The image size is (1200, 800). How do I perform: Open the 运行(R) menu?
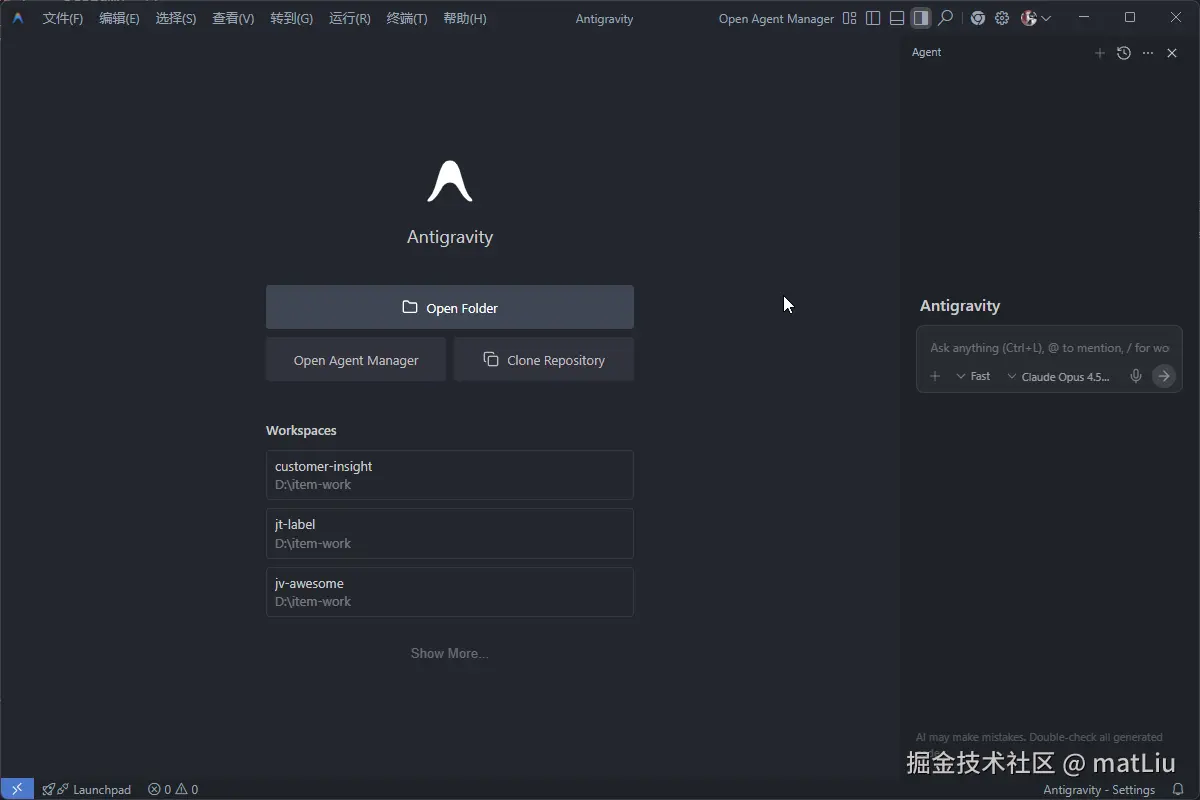[x=349, y=18]
